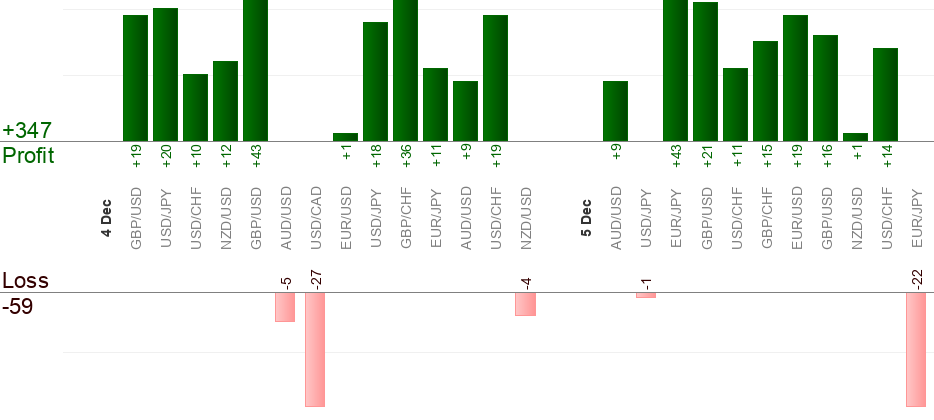
Task: Click the small USD/JPY -1 loss bar
Action: (x=646, y=295)
